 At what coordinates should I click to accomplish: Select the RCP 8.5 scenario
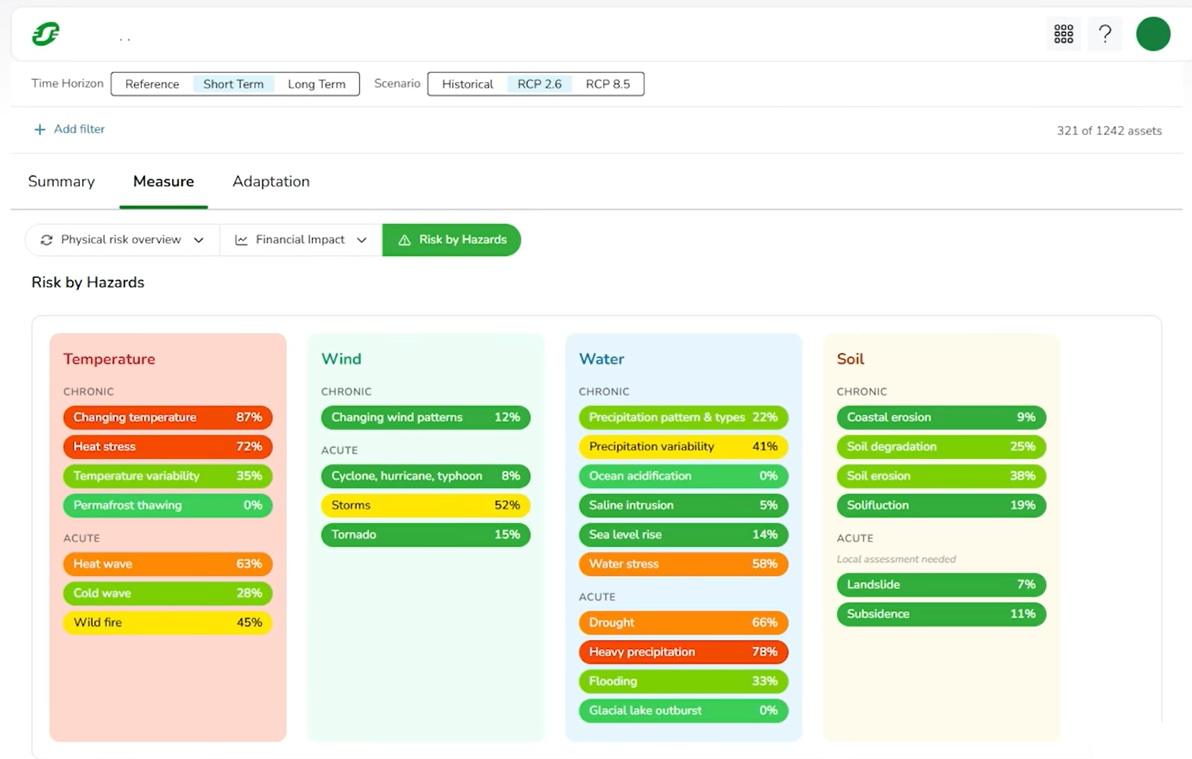click(x=608, y=84)
